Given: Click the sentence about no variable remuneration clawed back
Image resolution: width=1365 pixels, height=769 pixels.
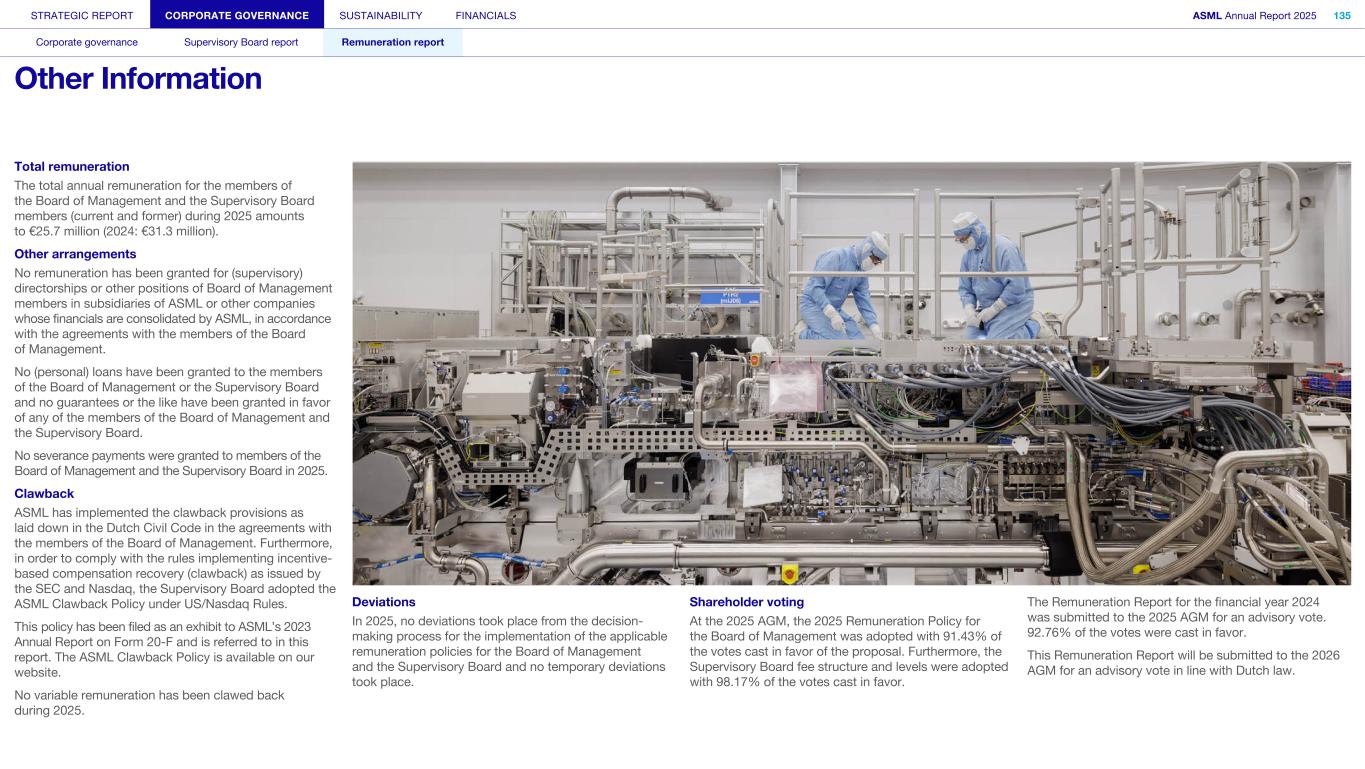Looking at the screenshot, I should tap(149, 703).
